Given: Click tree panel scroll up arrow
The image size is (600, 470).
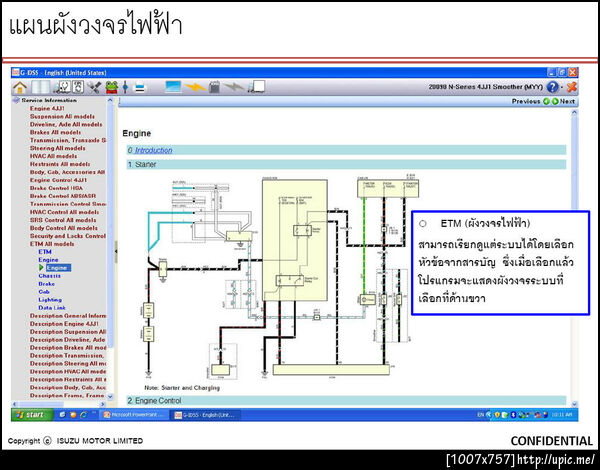Looking at the screenshot, I should point(110,100).
